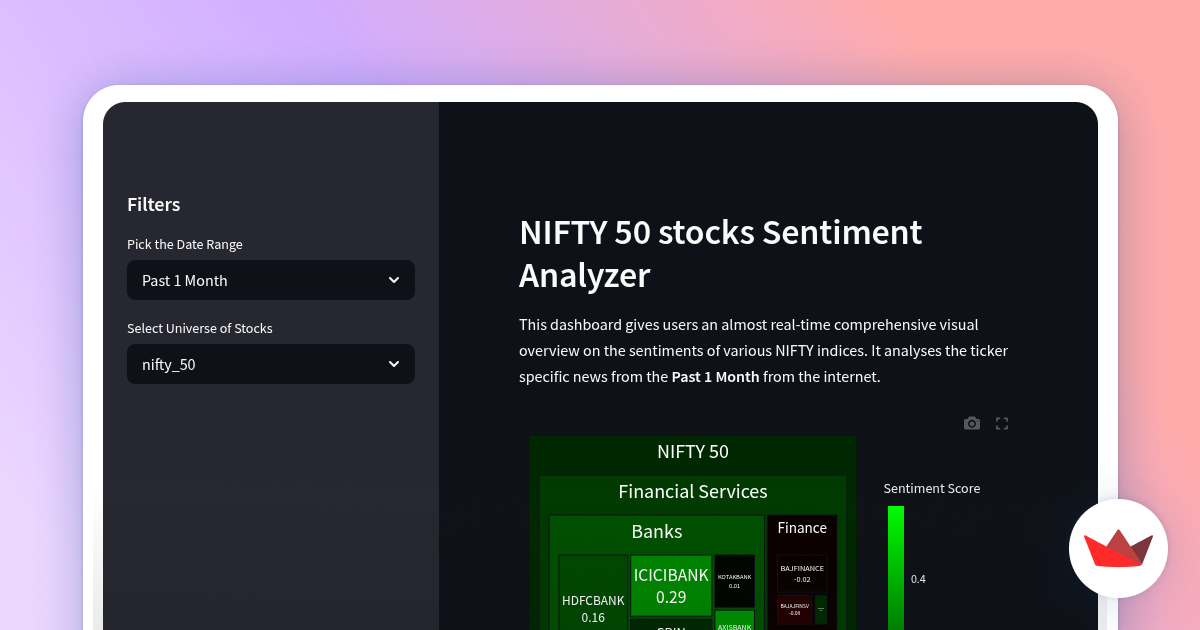Click the BAJAJFINSV tile

pyautogui.click(x=795, y=608)
